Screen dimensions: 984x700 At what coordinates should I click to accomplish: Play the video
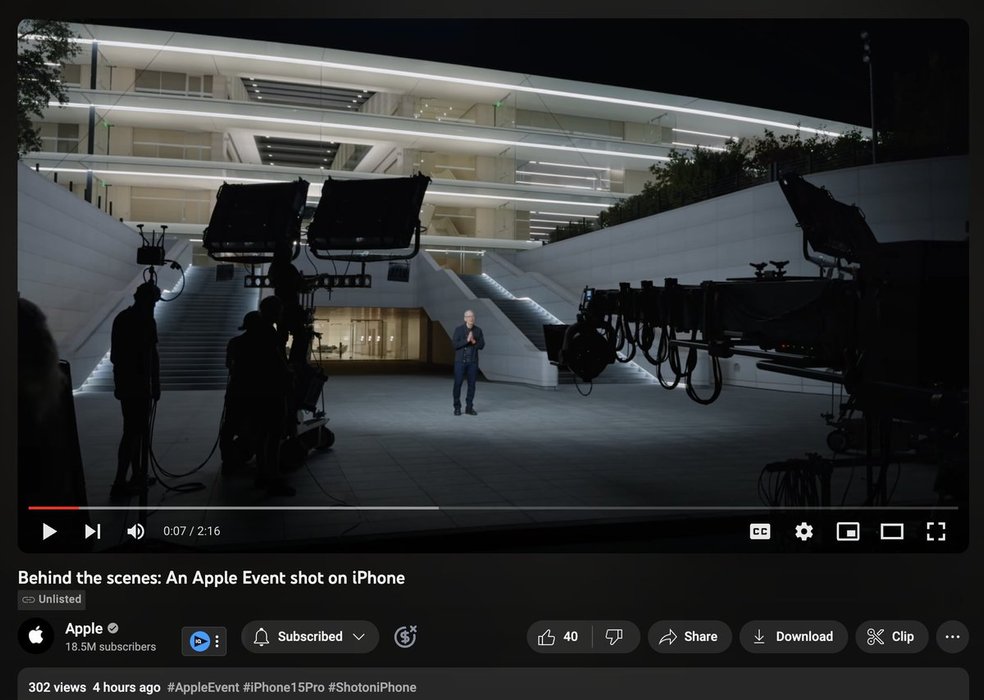click(49, 532)
